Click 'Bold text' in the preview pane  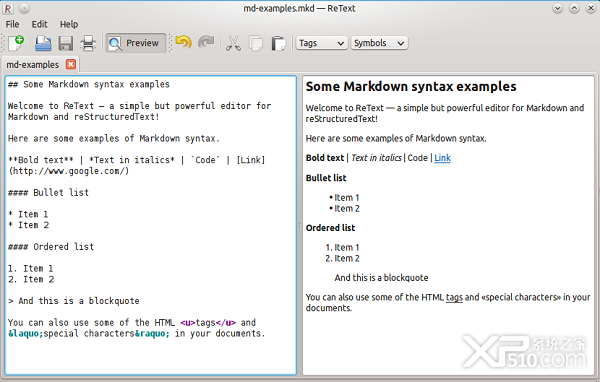tap(325, 158)
